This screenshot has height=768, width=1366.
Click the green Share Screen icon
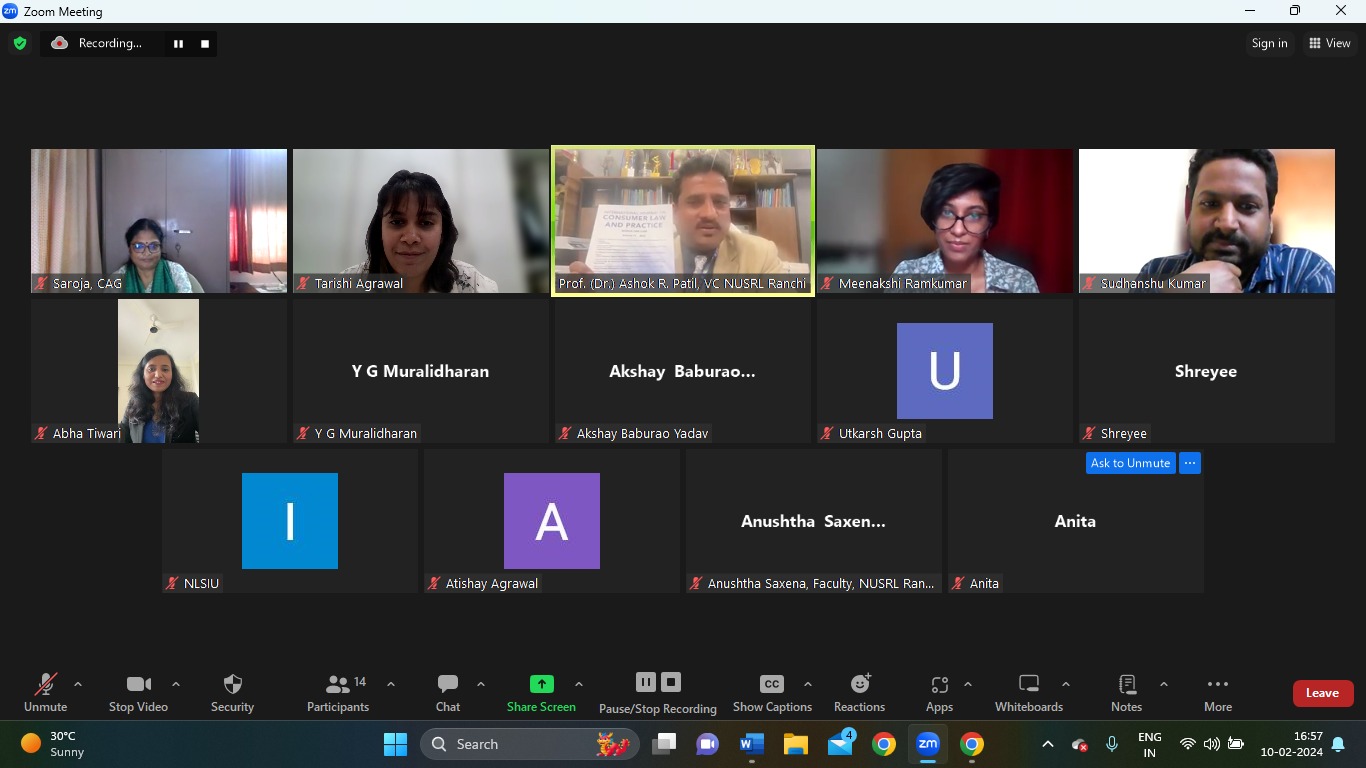click(541, 684)
